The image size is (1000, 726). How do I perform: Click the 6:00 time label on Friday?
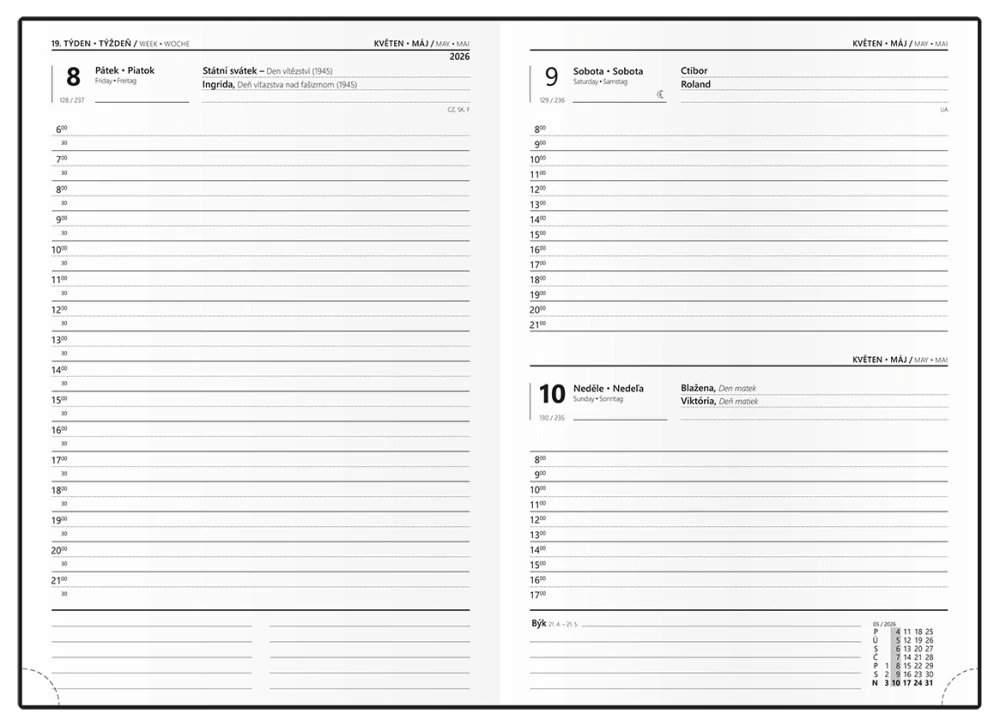(x=61, y=130)
